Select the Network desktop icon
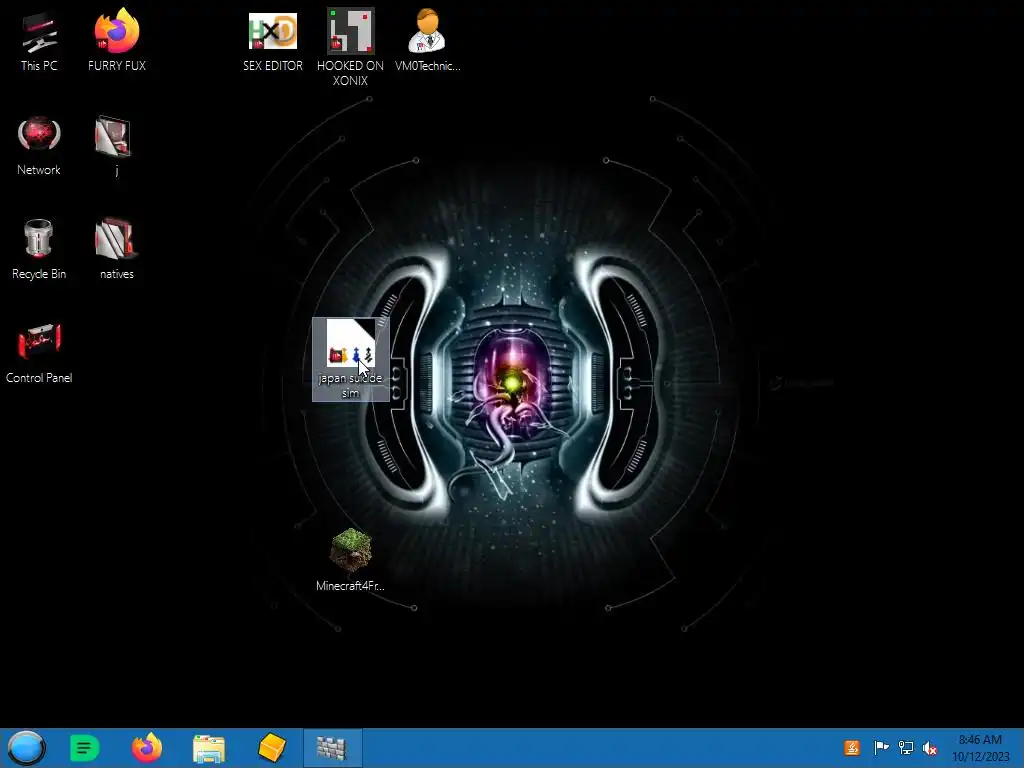1024x768 pixels. [x=39, y=146]
